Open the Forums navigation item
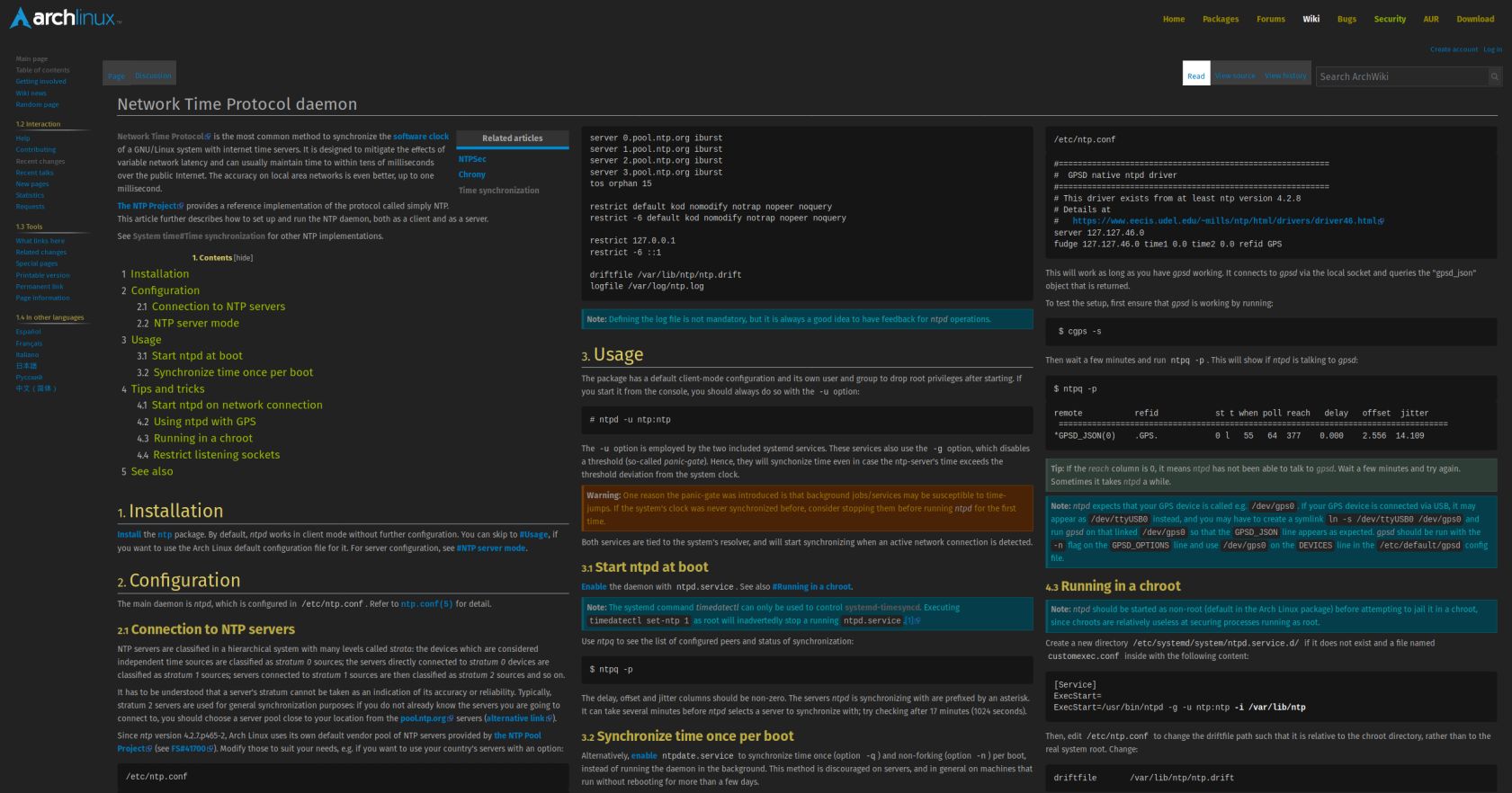The width and height of the screenshot is (1512, 793). click(1271, 19)
